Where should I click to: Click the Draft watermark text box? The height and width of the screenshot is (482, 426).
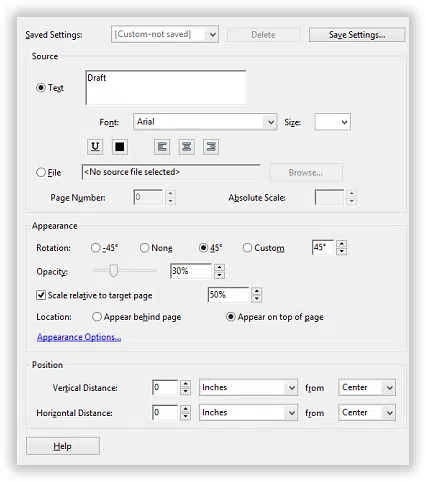tap(166, 87)
